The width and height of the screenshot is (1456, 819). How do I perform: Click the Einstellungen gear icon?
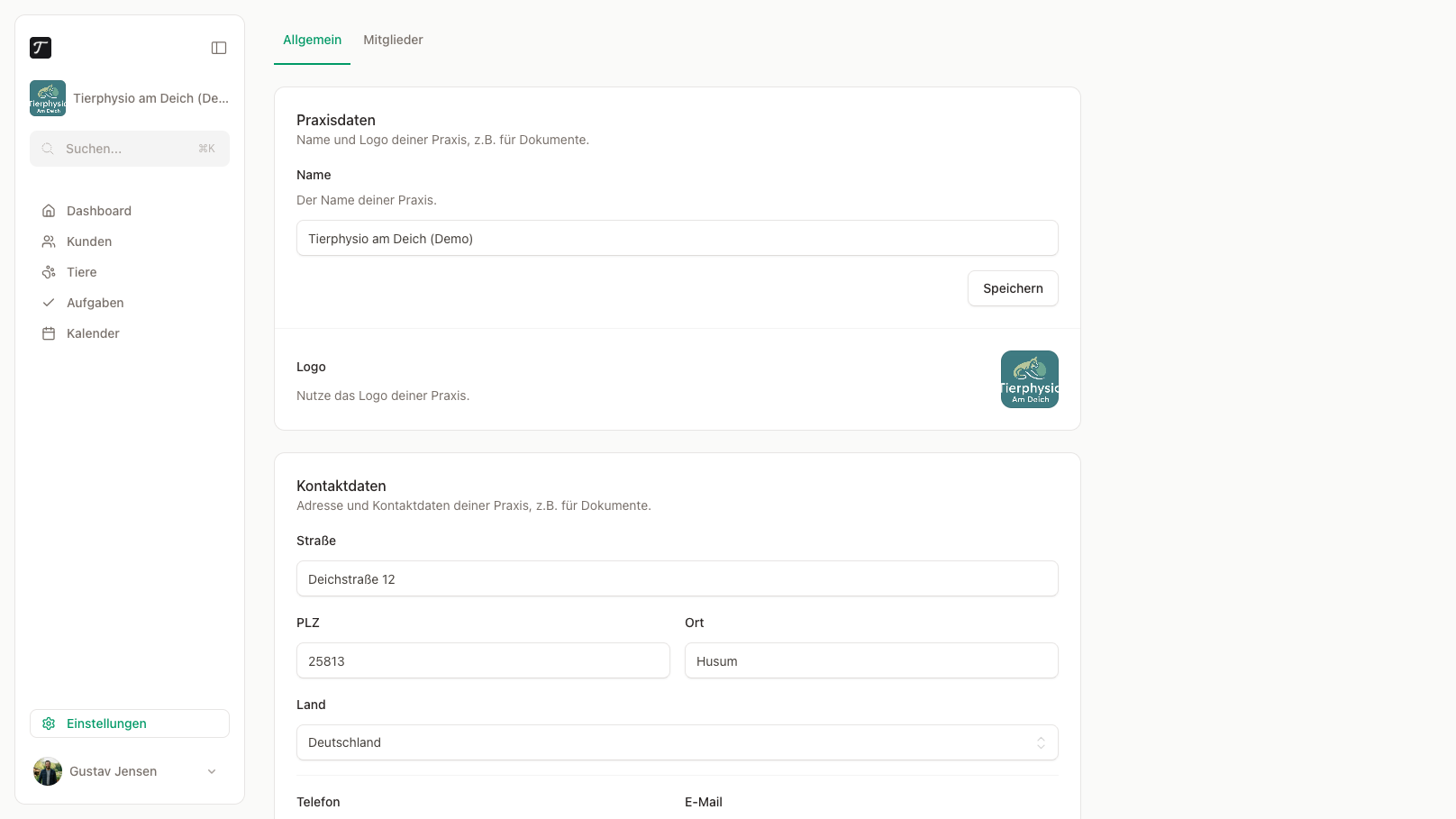49,723
